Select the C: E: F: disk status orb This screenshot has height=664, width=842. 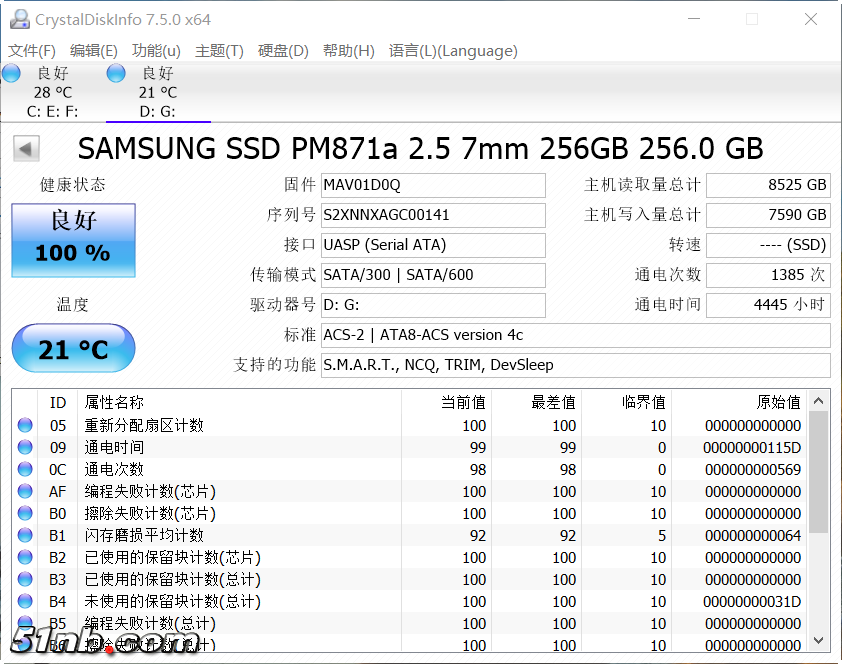pyautogui.click(x=11, y=73)
